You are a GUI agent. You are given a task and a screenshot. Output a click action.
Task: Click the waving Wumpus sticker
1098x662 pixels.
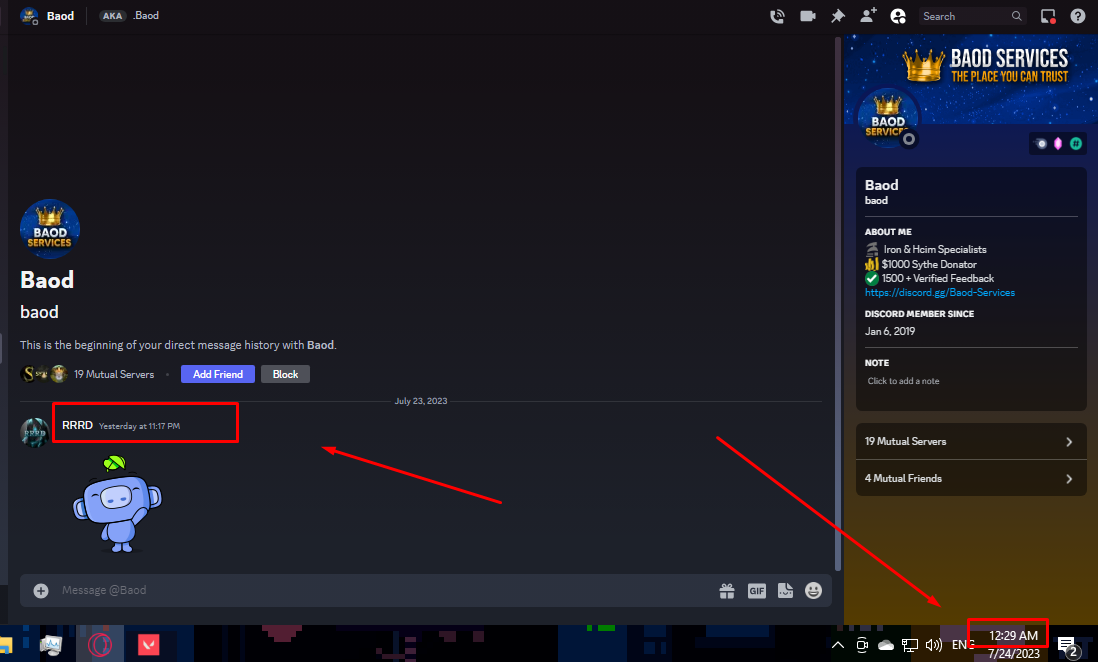pyautogui.click(x=117, y=504)
